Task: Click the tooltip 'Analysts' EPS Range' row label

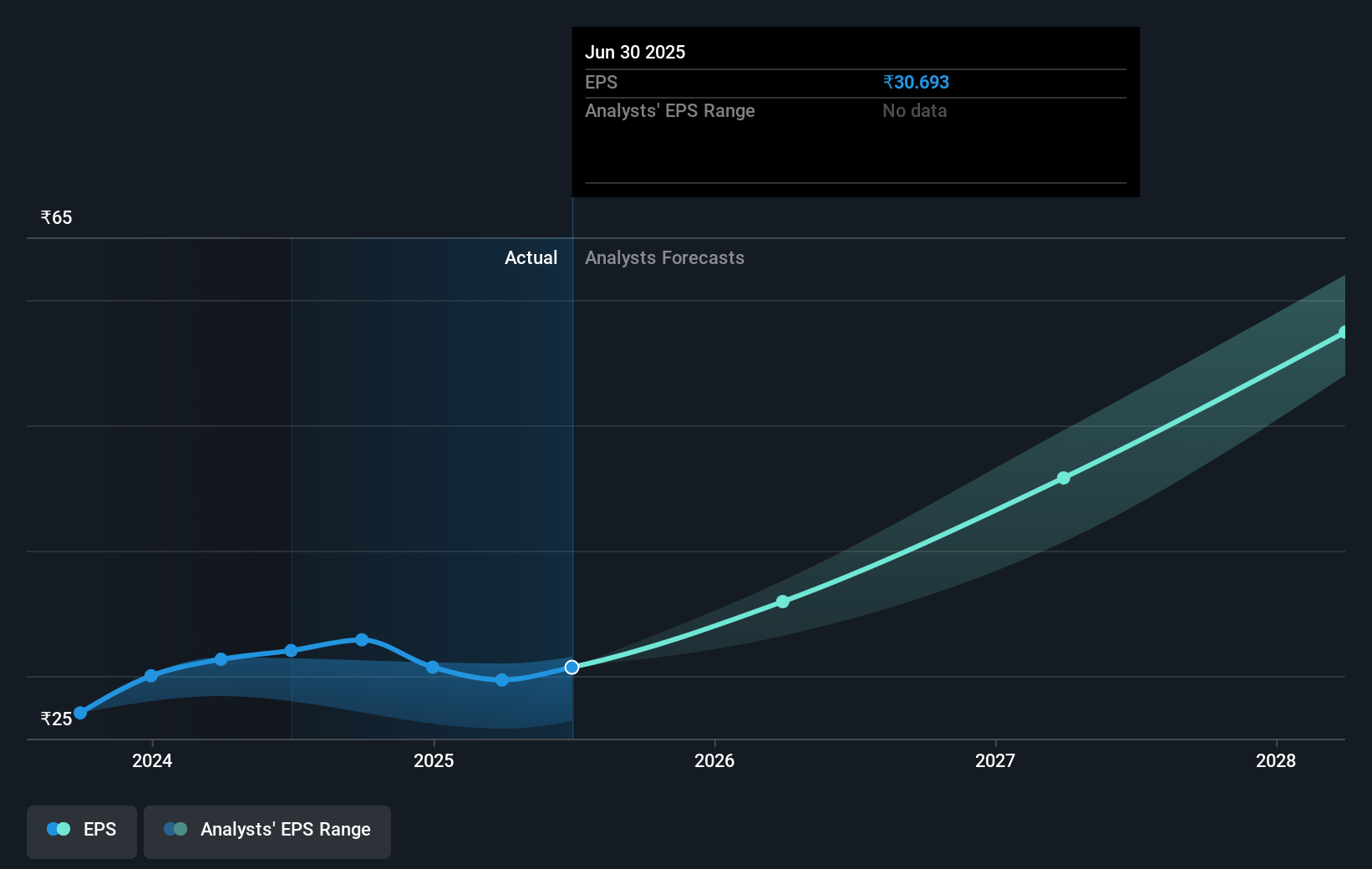Action: tap(669, 110)
